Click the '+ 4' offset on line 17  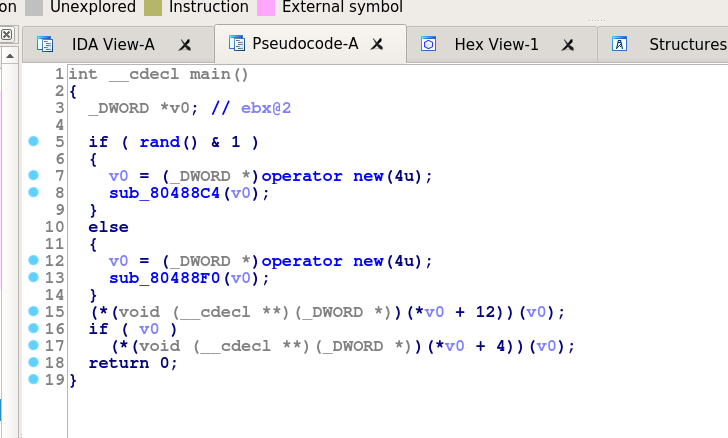point(491,346)
